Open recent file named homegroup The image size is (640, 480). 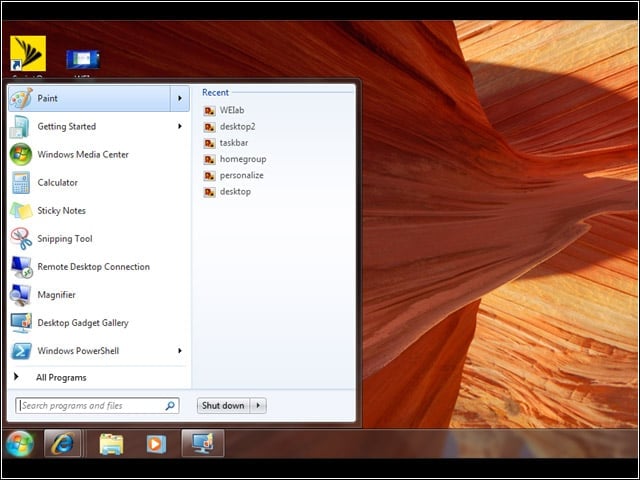[x=243, y=159]
